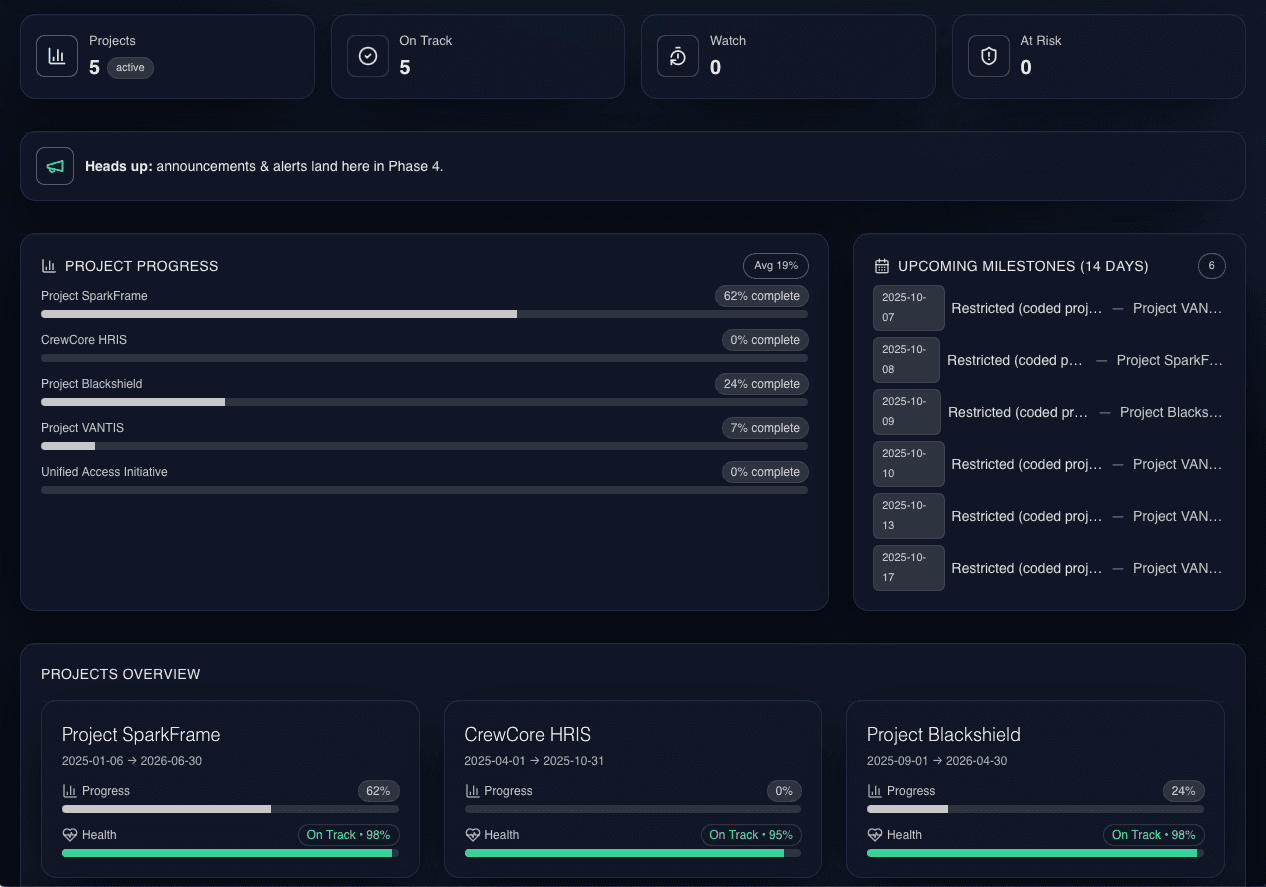1266x887 pixels.
Task: Click the '62% complete' pill for Project SparkFrame
Action: point(762,296)
